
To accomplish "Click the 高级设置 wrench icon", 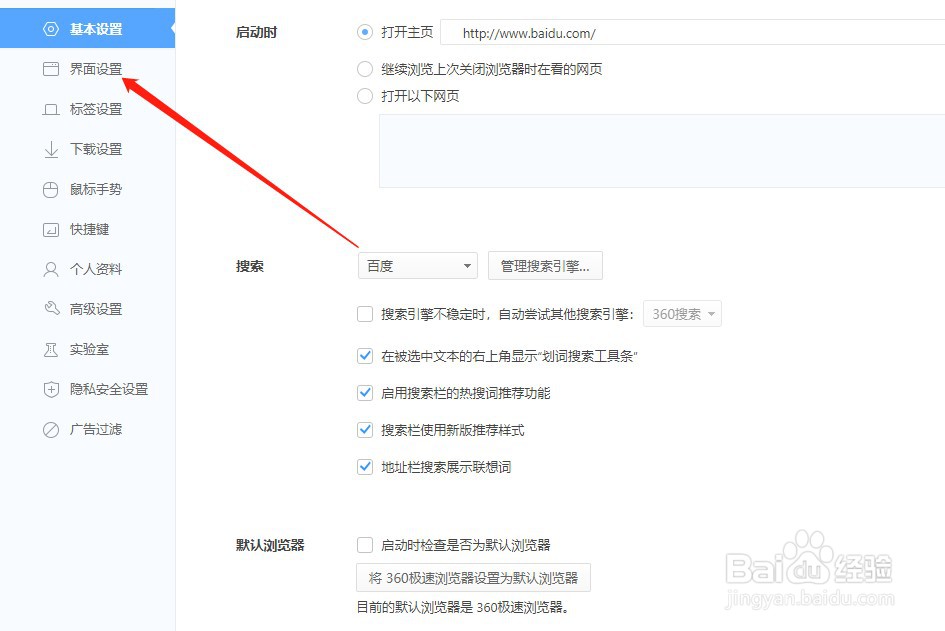I will pos(51,309).
